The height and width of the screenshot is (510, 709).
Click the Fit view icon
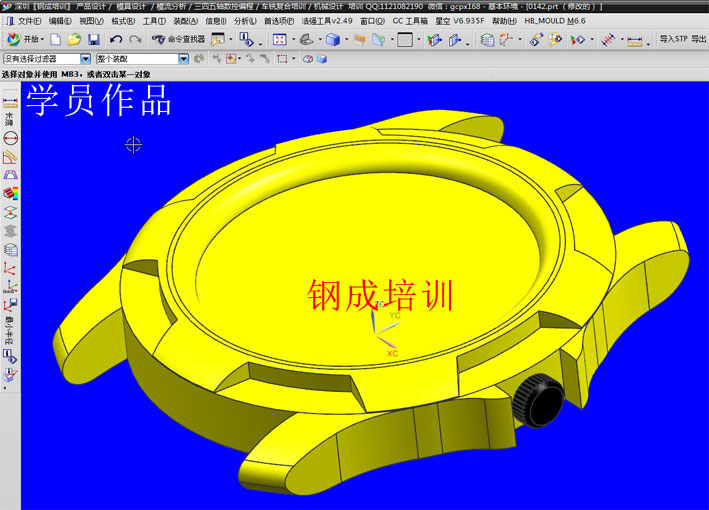tap(280, 39)
